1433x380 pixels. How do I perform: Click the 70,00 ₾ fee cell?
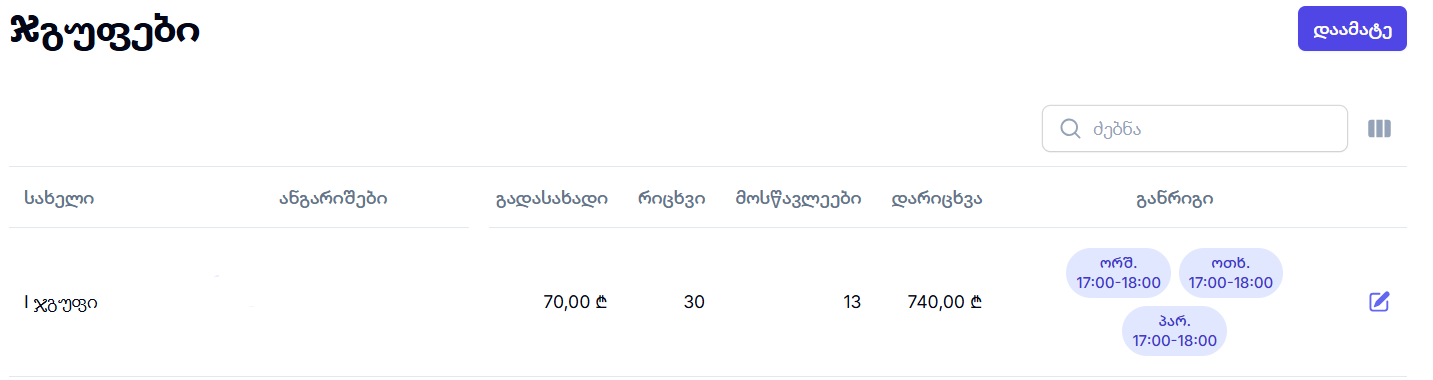point(575,301)
